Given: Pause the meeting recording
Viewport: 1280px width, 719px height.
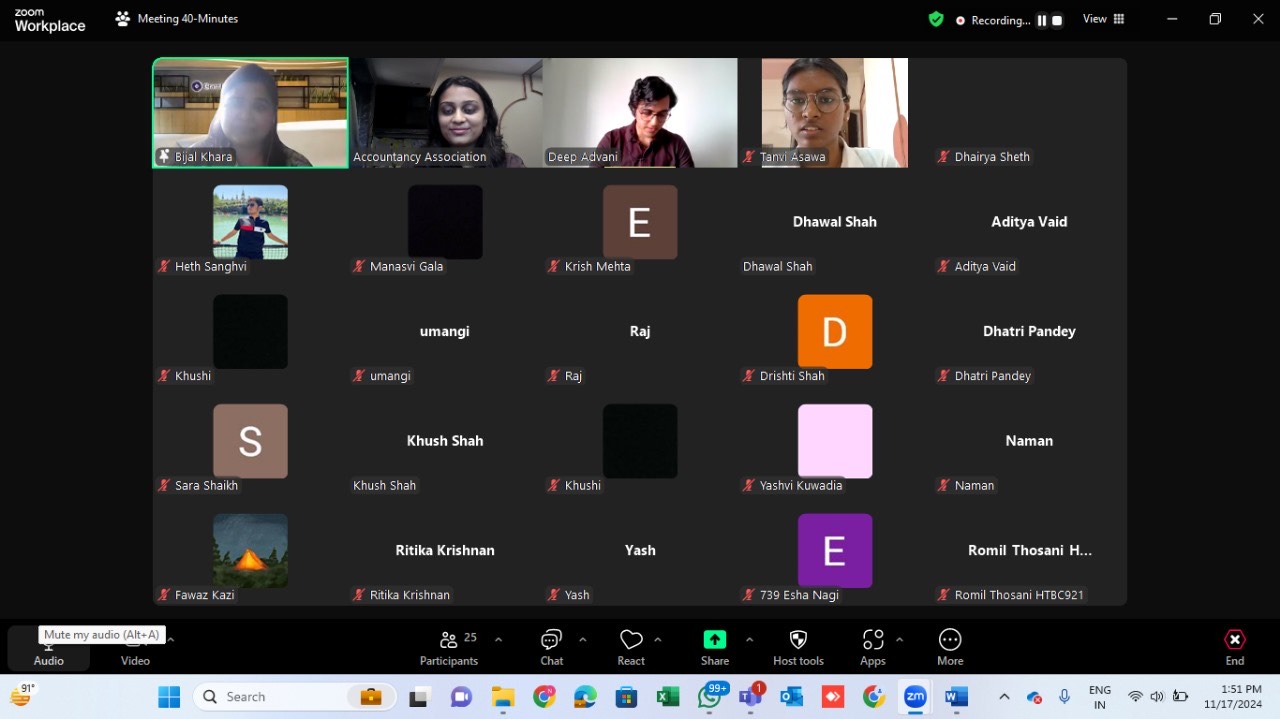Looking at the screenshot, I should click(x=1041, y=20).
